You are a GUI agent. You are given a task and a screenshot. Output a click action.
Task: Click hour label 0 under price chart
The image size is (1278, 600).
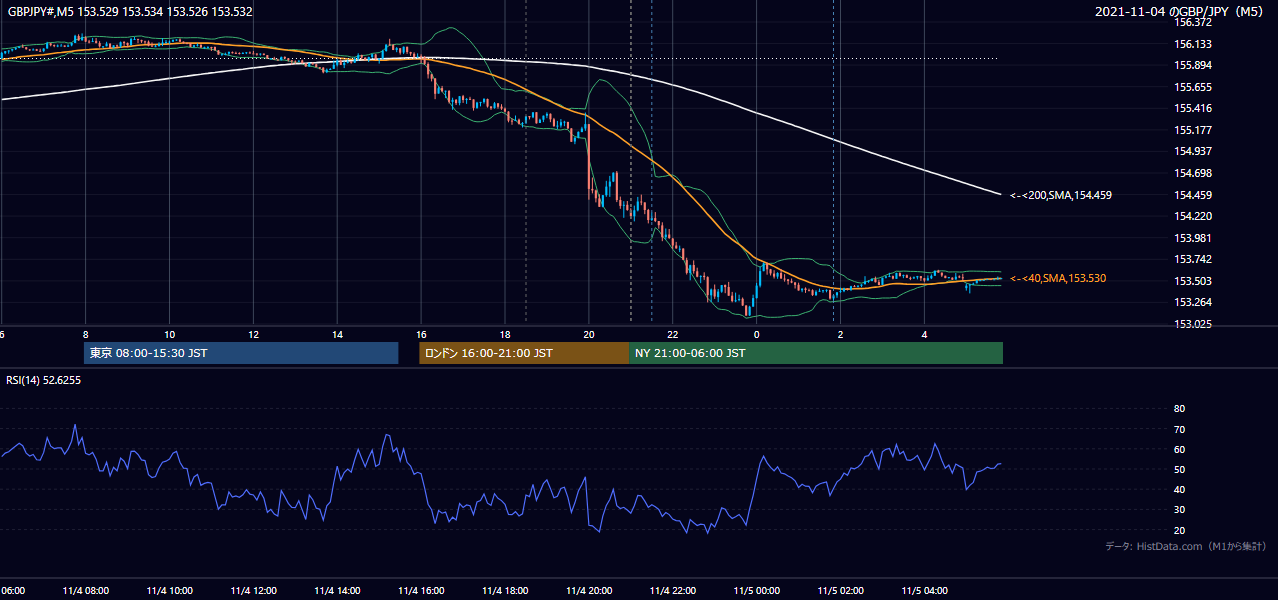tap(757, 335)
